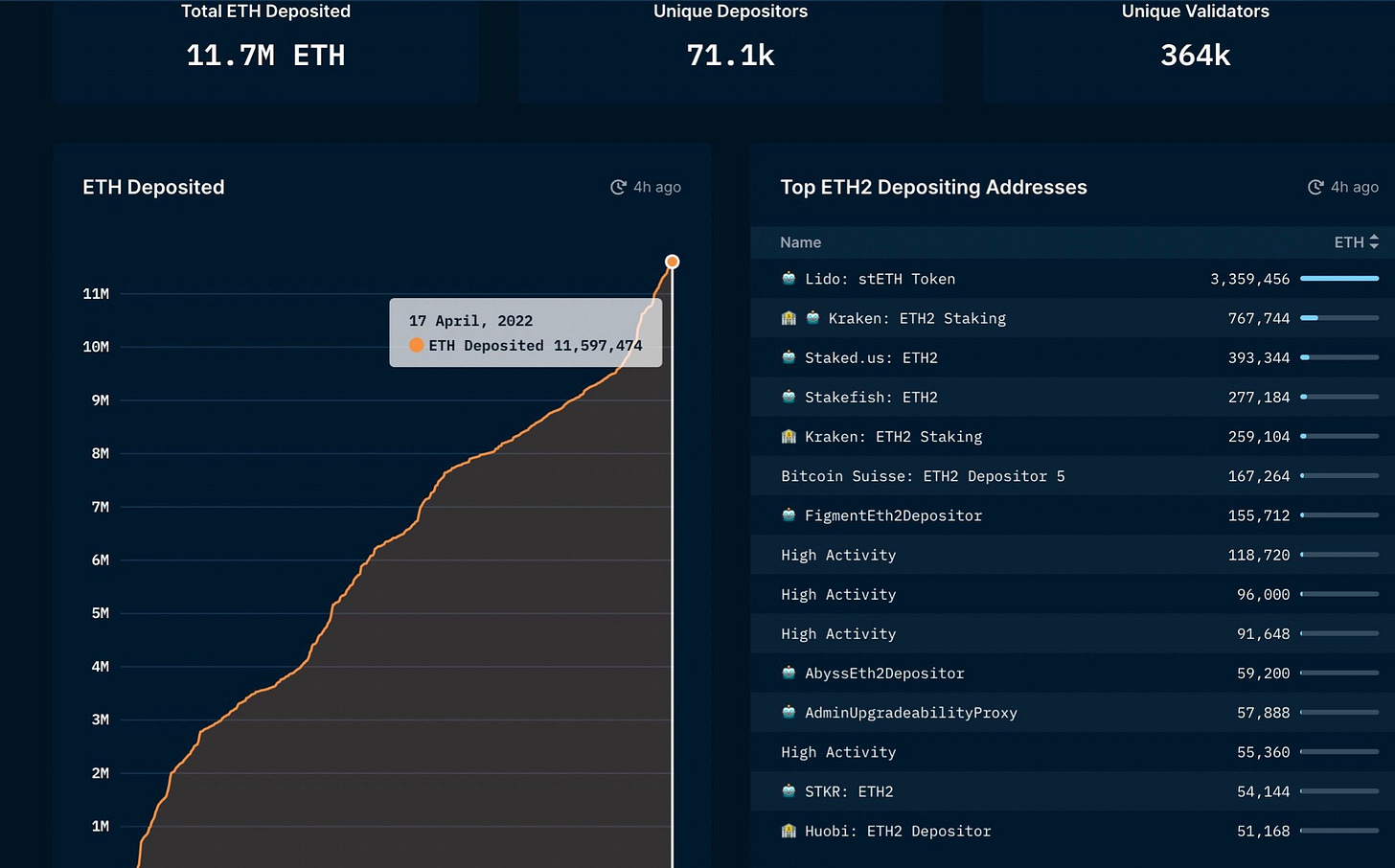Image resolution: width=1395 pixels, height=868 pixels.
Task: Click the 167,264 ETH value
Action: click(1259, 476)
